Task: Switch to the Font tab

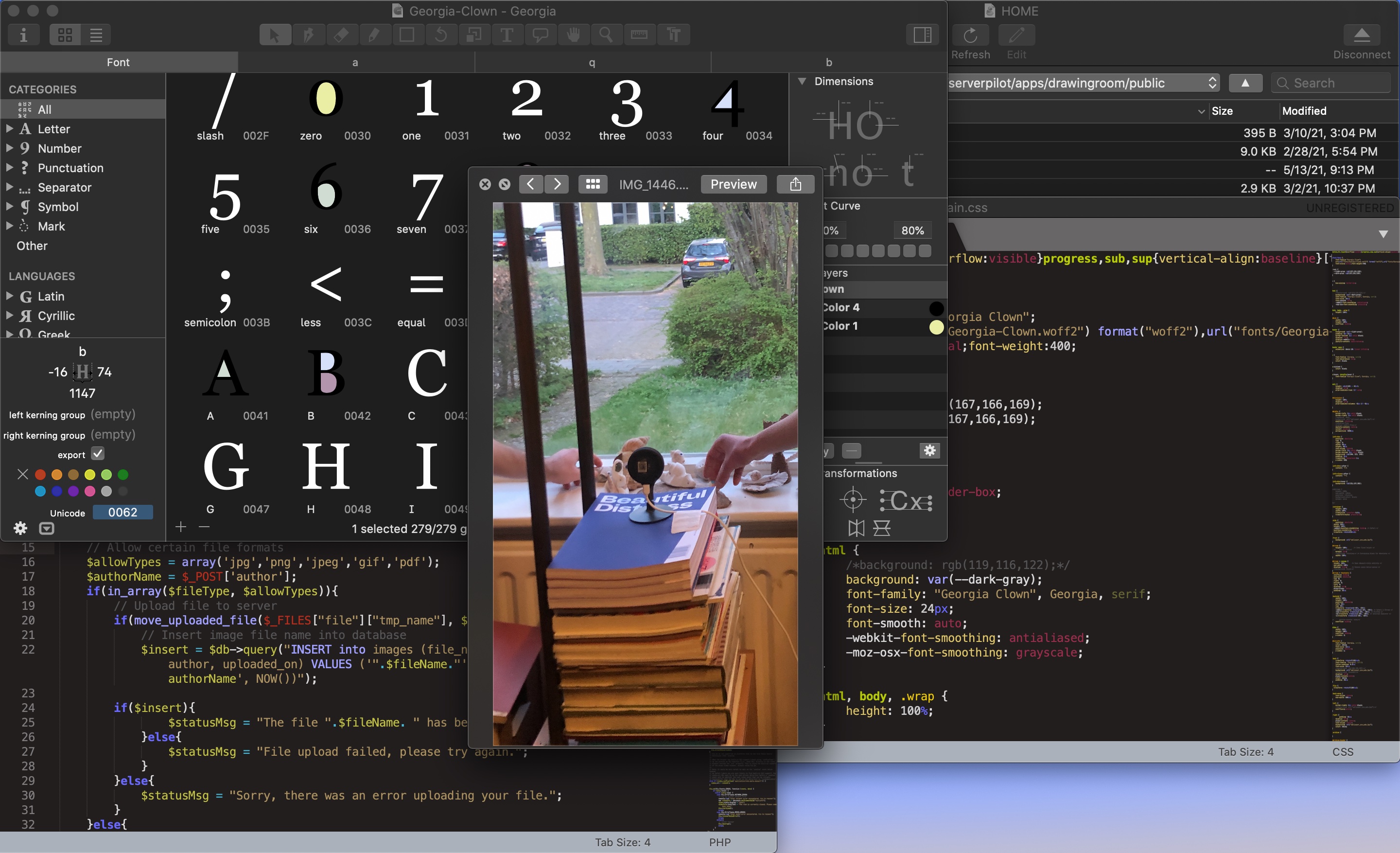Action: 118,62
